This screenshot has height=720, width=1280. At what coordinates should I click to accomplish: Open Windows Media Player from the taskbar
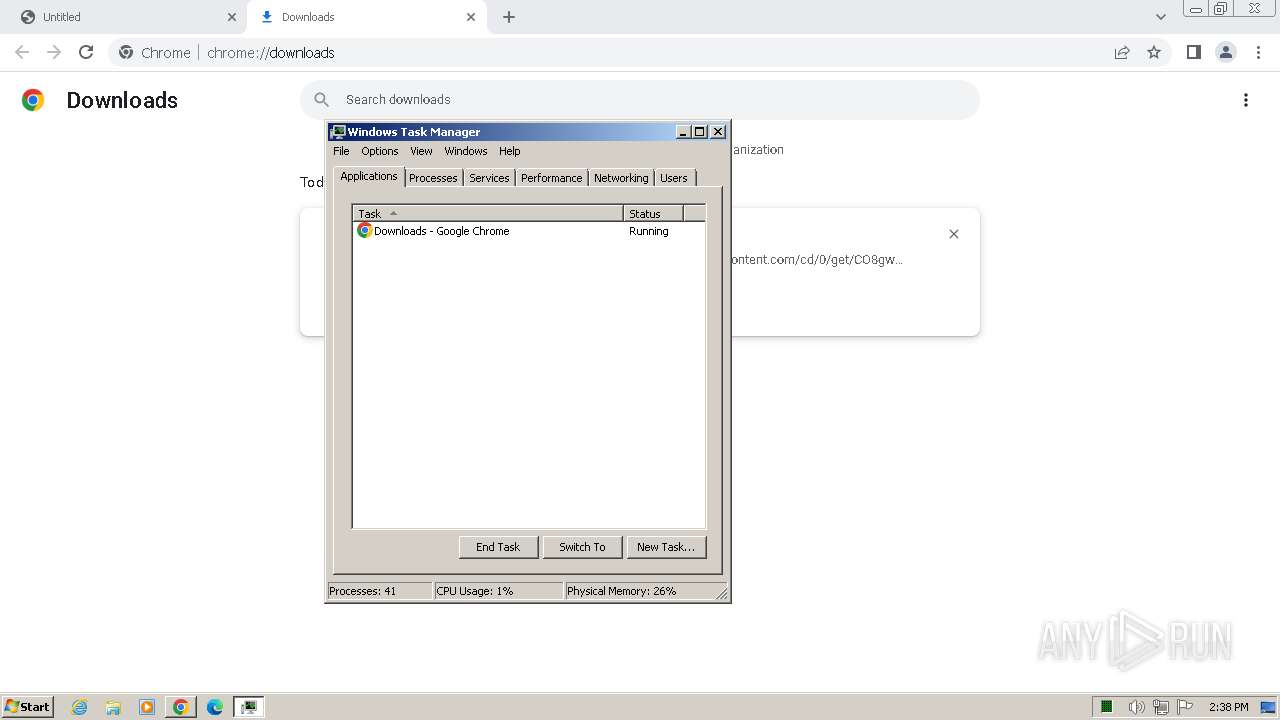click(x=147, y=707)
